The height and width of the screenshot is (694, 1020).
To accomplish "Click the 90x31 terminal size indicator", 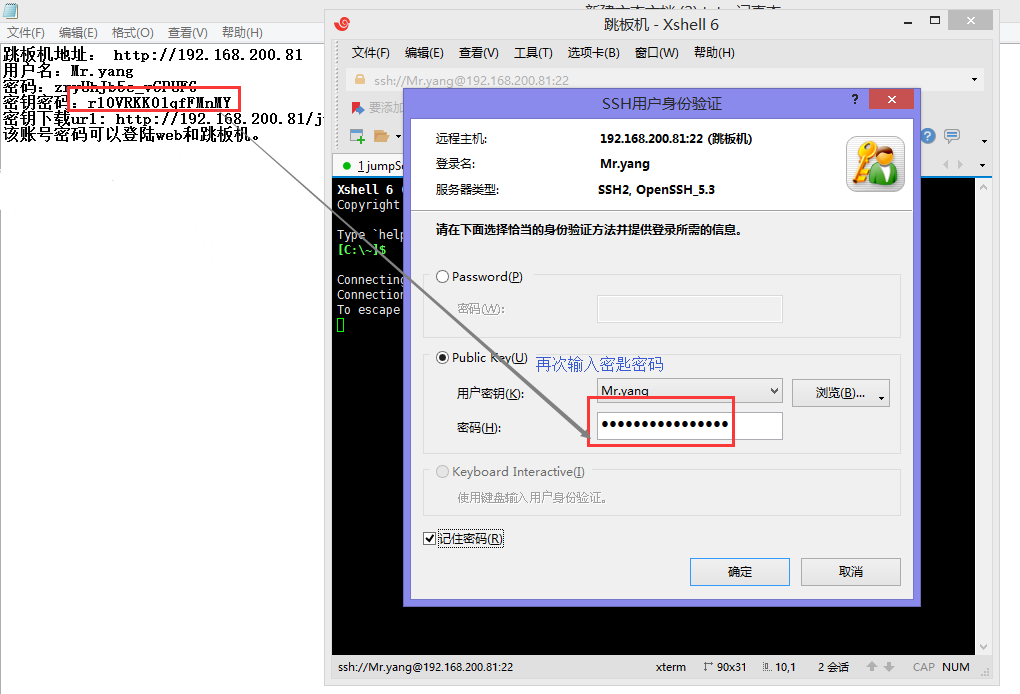I will (x=725, y=667).
